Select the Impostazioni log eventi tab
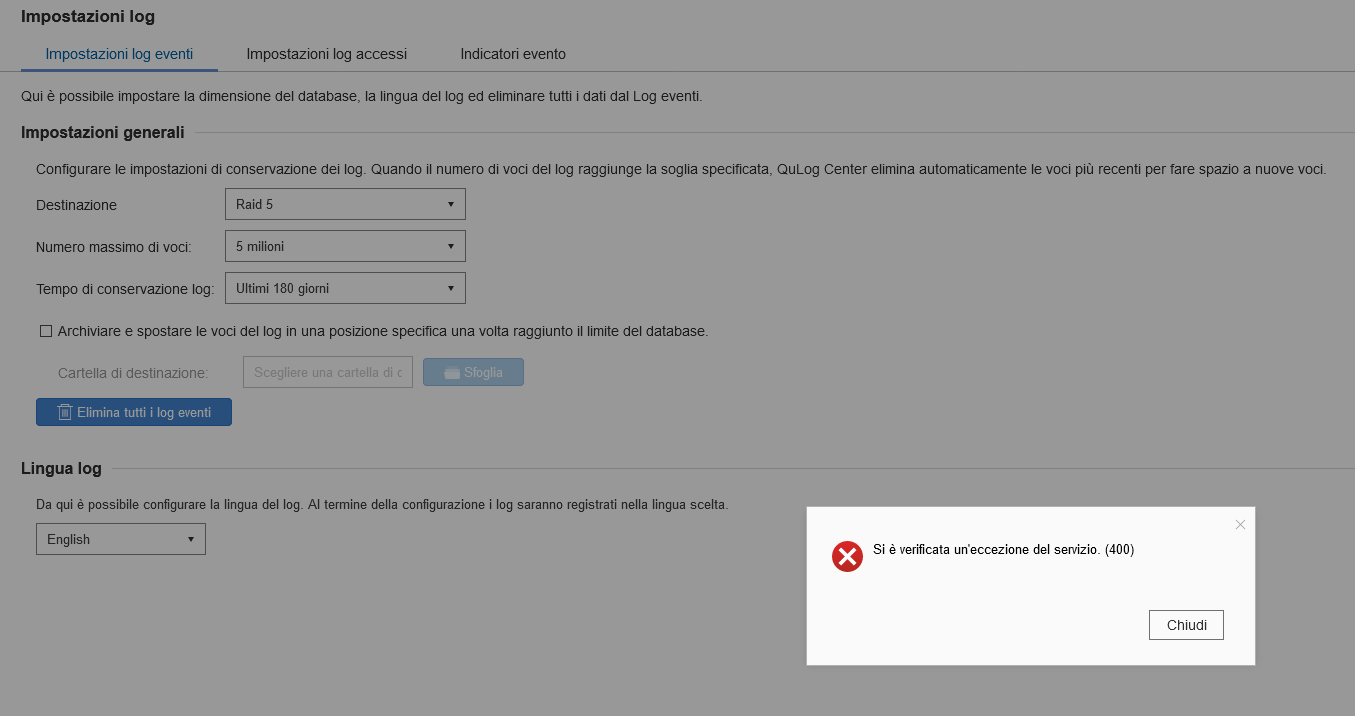Screen dimensions: 1355x716 119,54
